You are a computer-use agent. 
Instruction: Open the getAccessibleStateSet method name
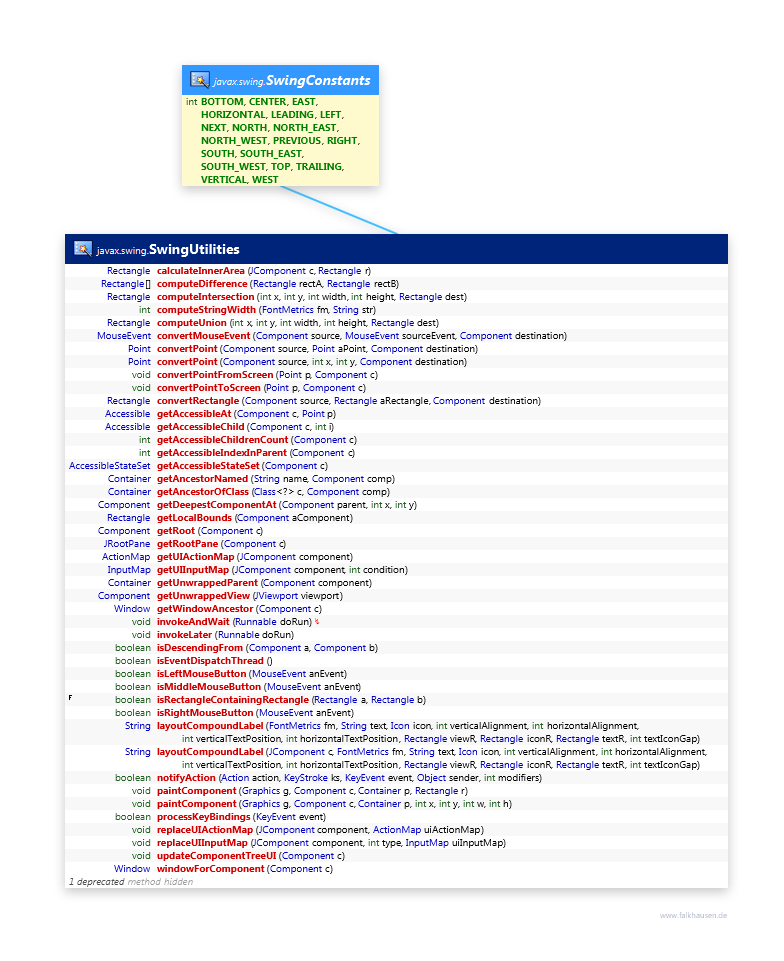208,466
